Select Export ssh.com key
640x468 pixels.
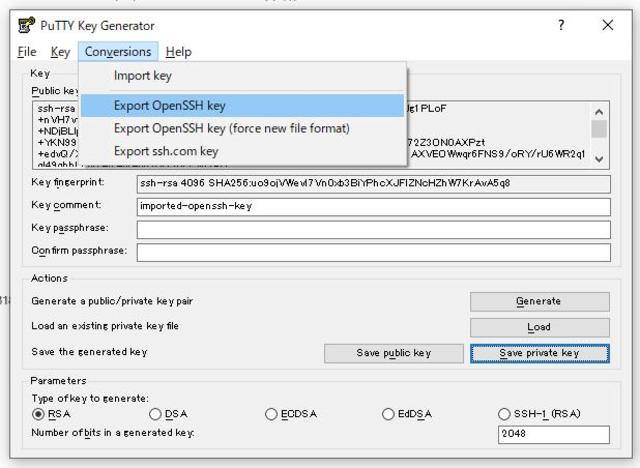click(242, 151)
